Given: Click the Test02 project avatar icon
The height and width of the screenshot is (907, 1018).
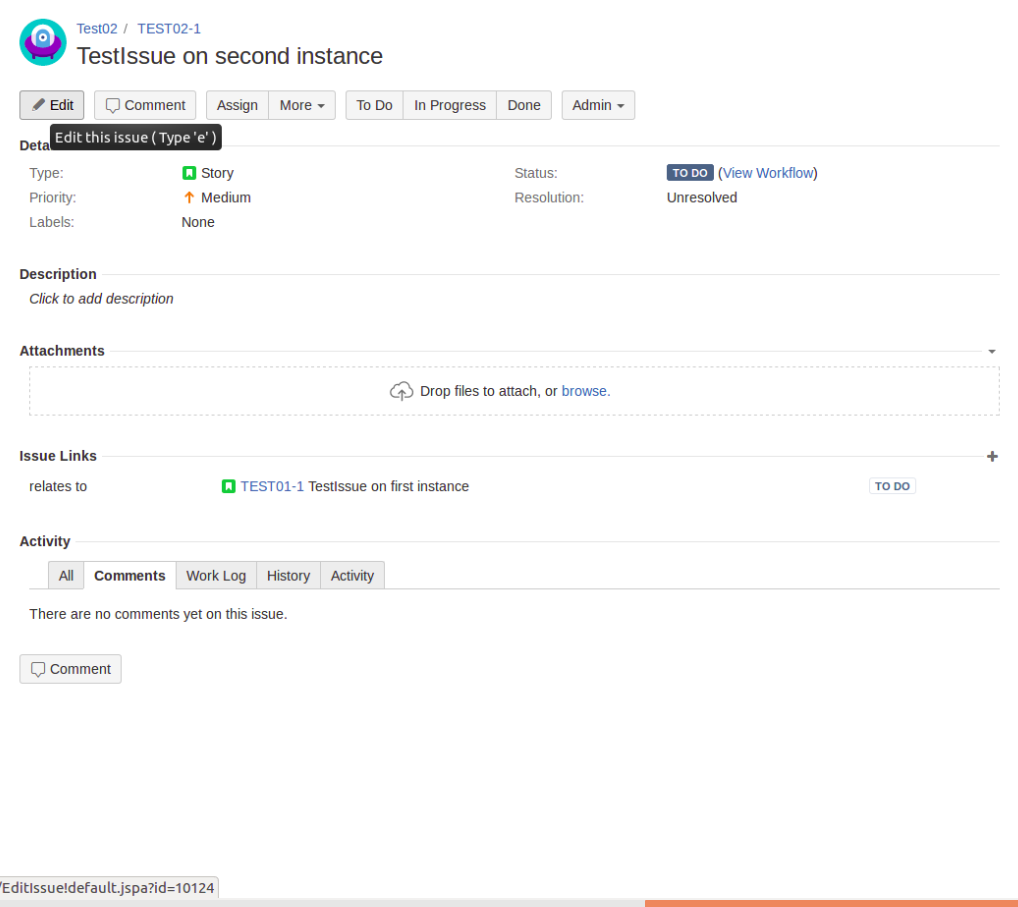Looking at the screenshot, I should coord(43,42).
